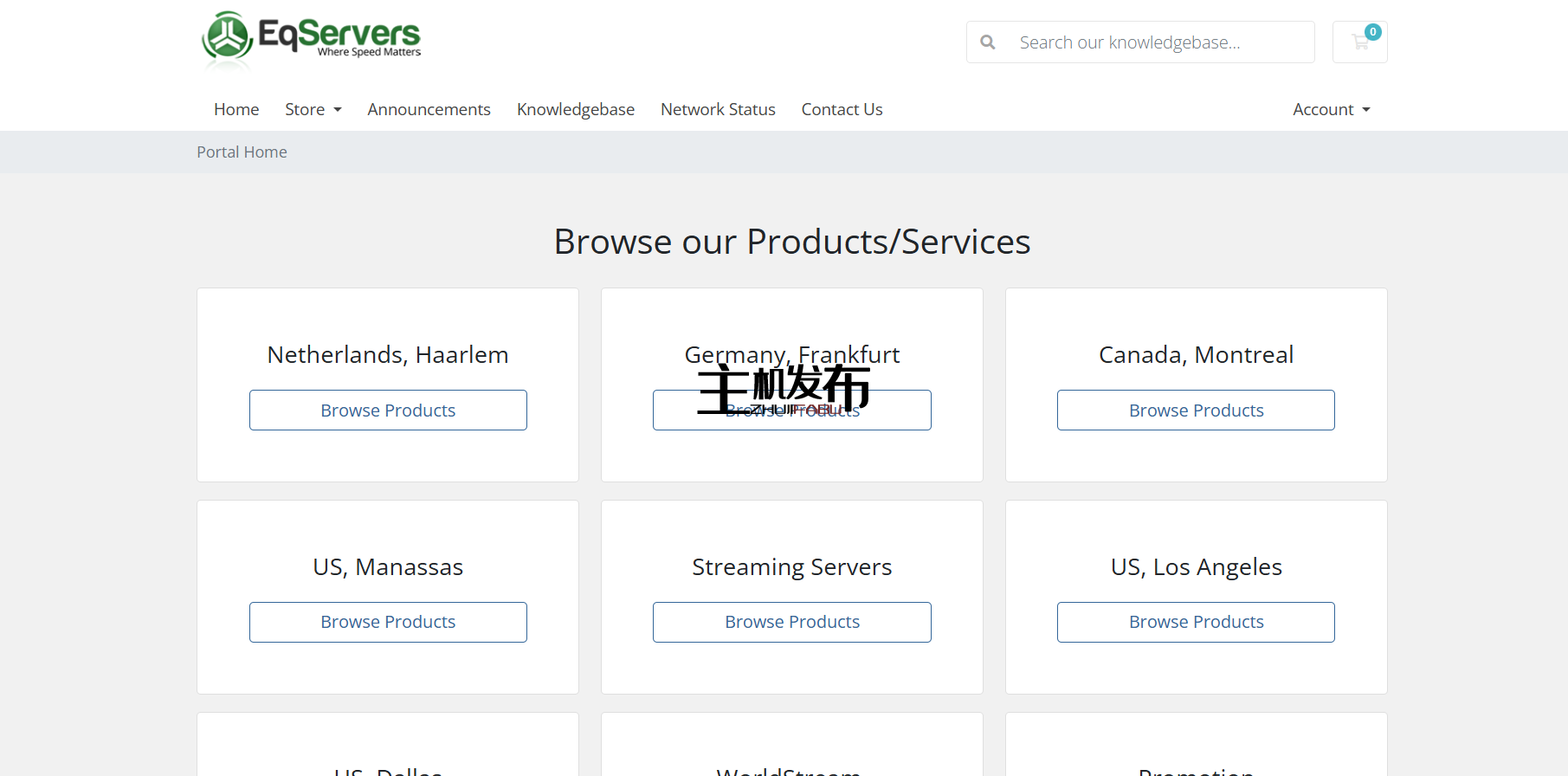
Task: Navigate to Knowledgebase
Action: [x=575, y=109]
